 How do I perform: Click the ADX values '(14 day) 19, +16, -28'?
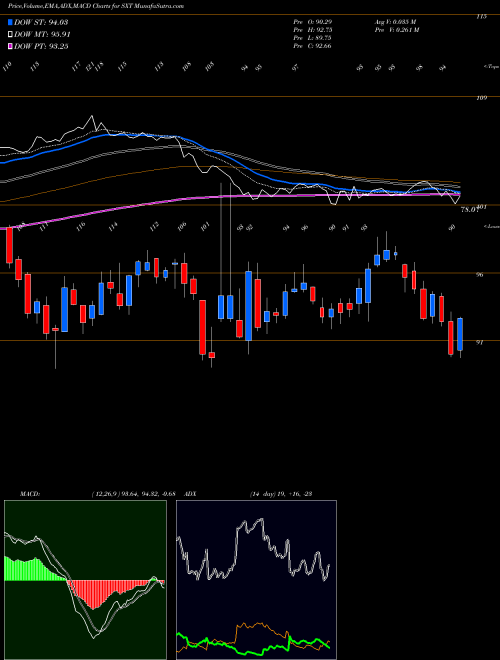(x=280, y=494)
